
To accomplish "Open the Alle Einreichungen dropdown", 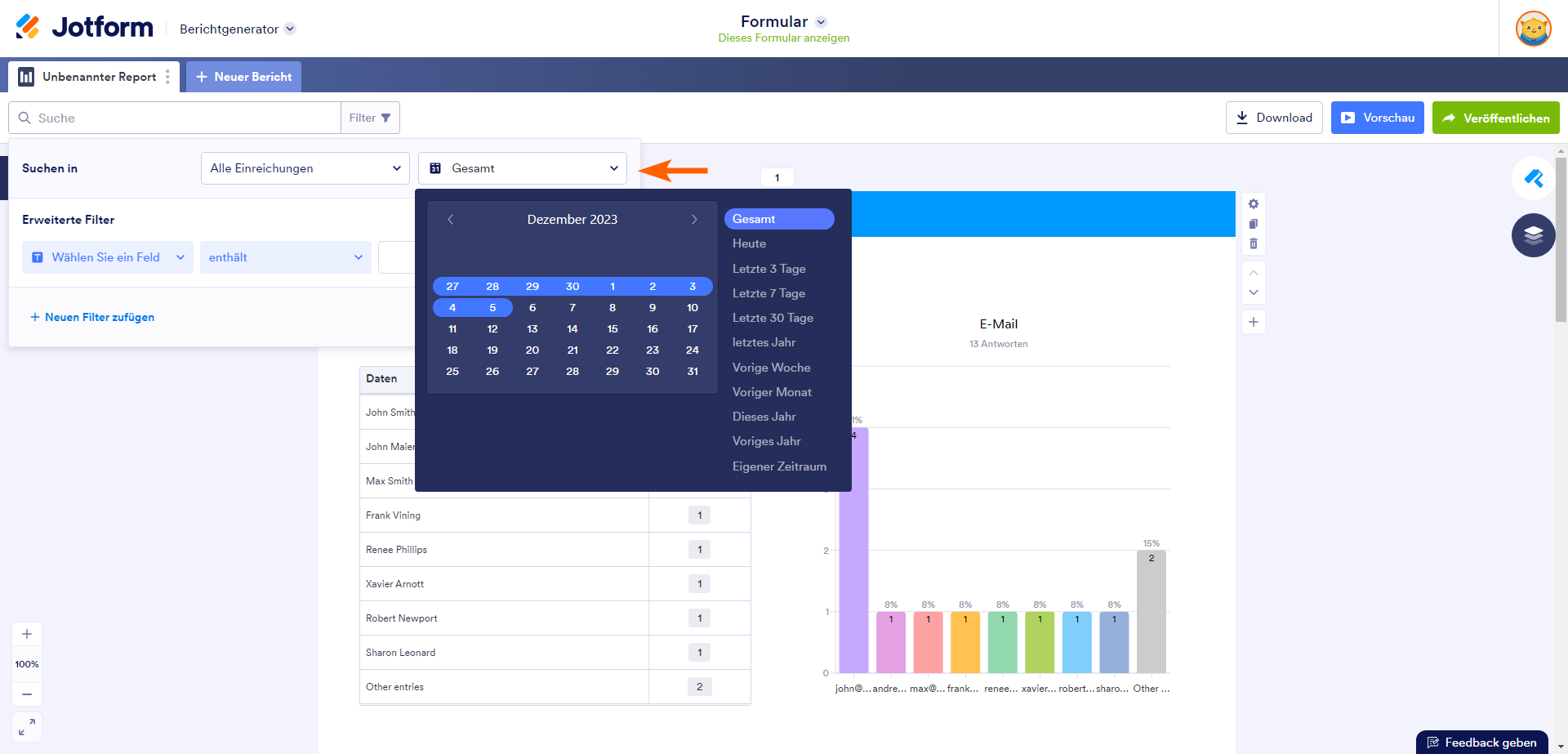I will coord(305,168).
